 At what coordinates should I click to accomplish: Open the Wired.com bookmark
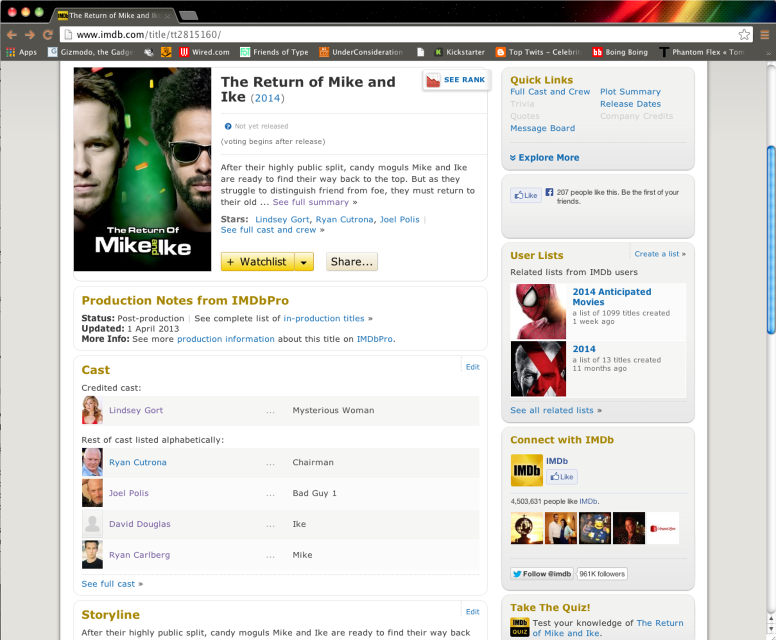point(204,52)
